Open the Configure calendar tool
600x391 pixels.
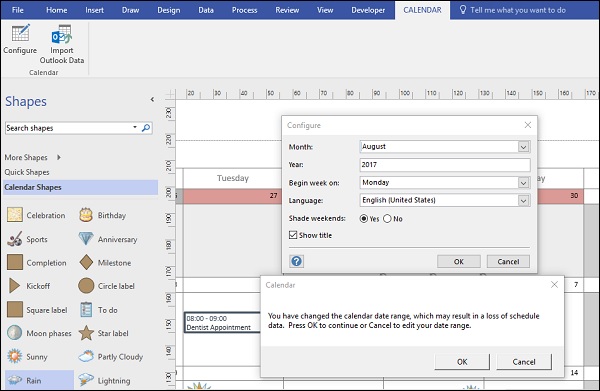(20, 39)
